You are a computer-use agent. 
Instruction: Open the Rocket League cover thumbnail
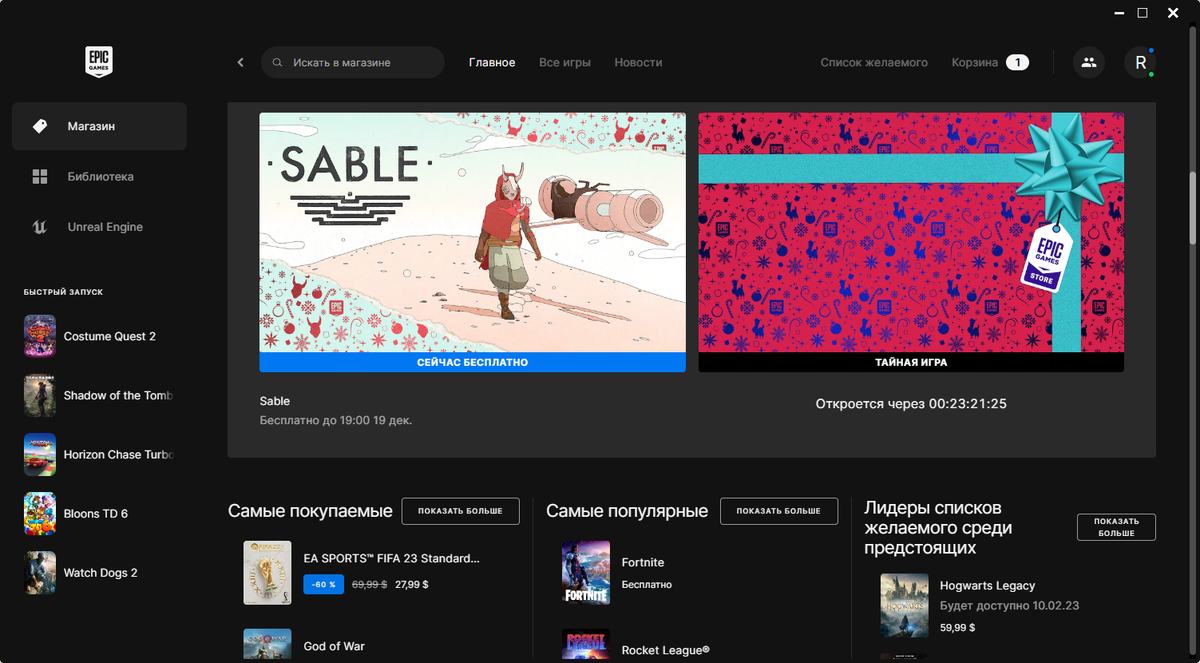tap(586, 646)
